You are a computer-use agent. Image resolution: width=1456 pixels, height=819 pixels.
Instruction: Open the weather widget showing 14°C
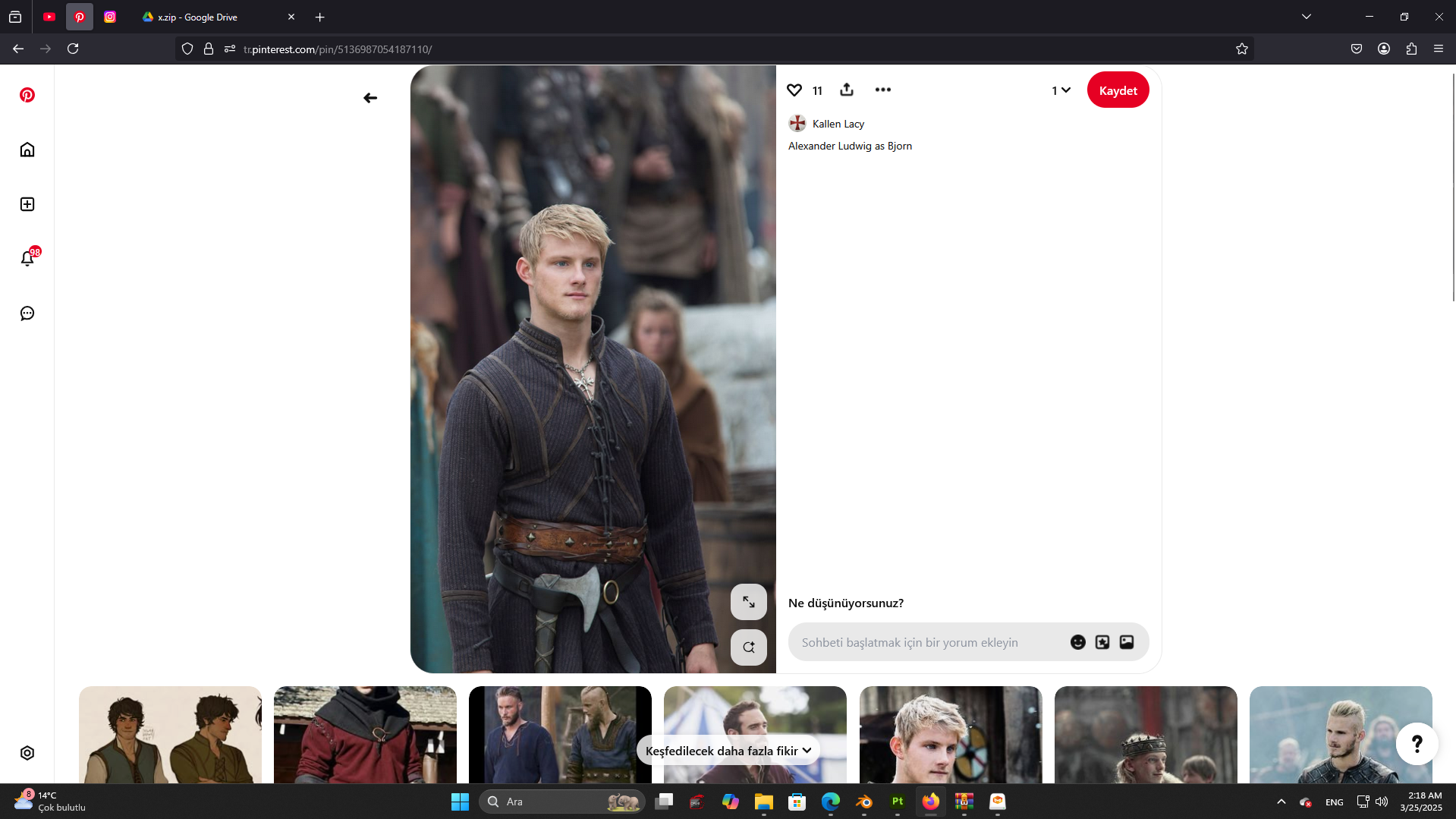[x=50, y=802]
